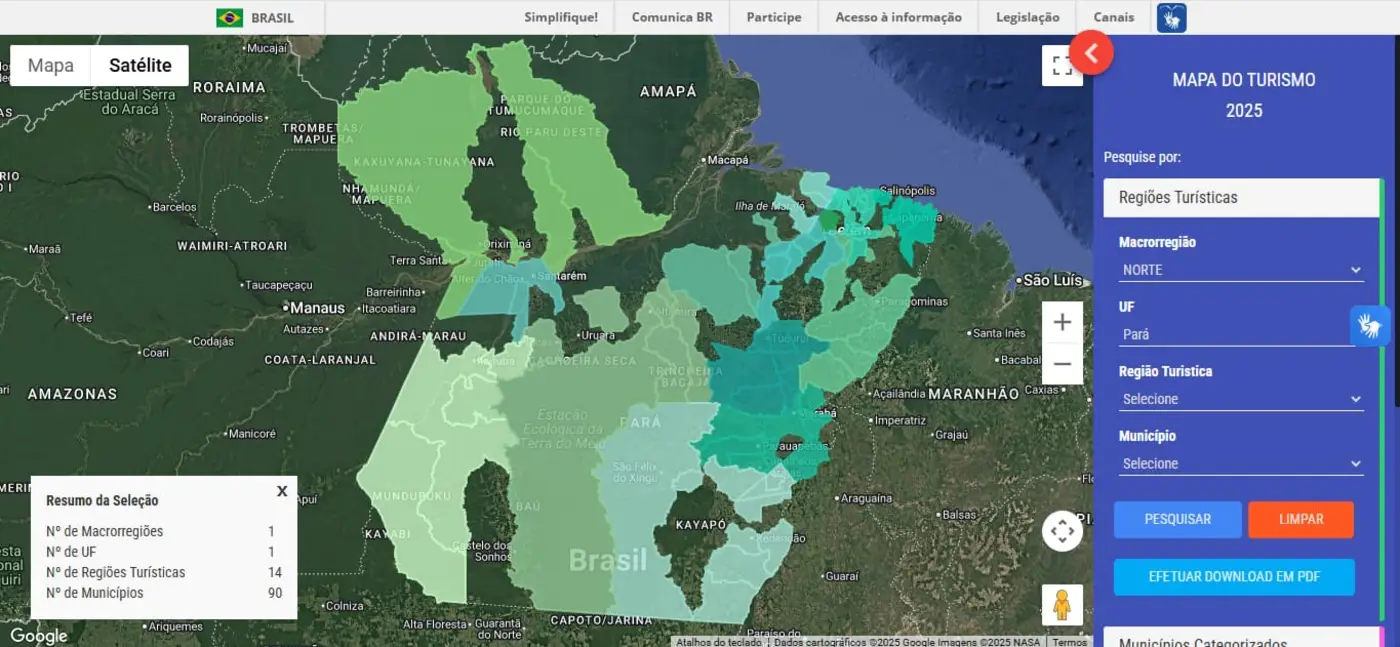The height and width of the screenshot is (647, 1400).
Task: Open Acesso à informação menu
Action: click(898, 17)
